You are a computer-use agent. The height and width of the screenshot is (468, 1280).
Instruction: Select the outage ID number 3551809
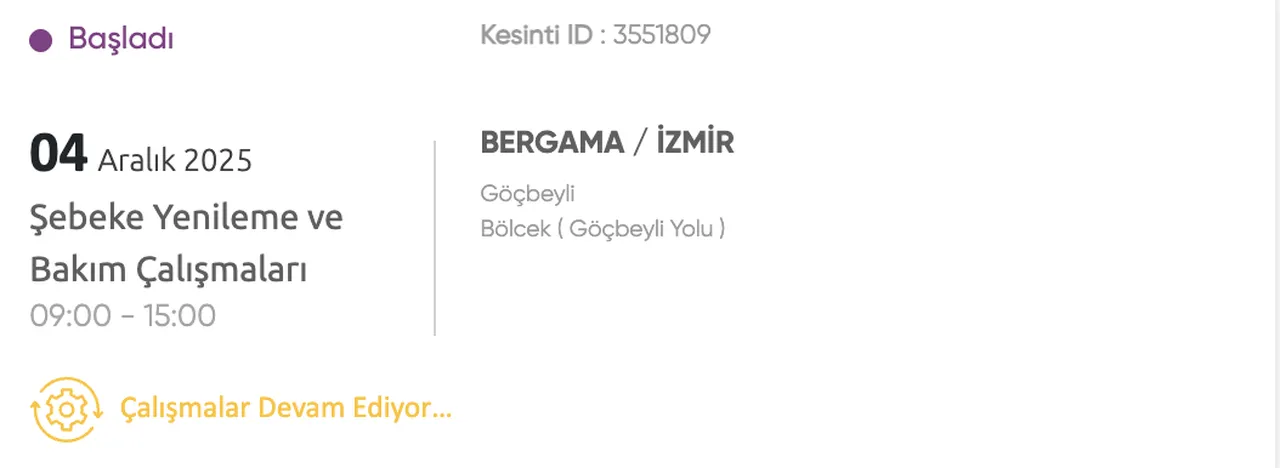[661, 35]
